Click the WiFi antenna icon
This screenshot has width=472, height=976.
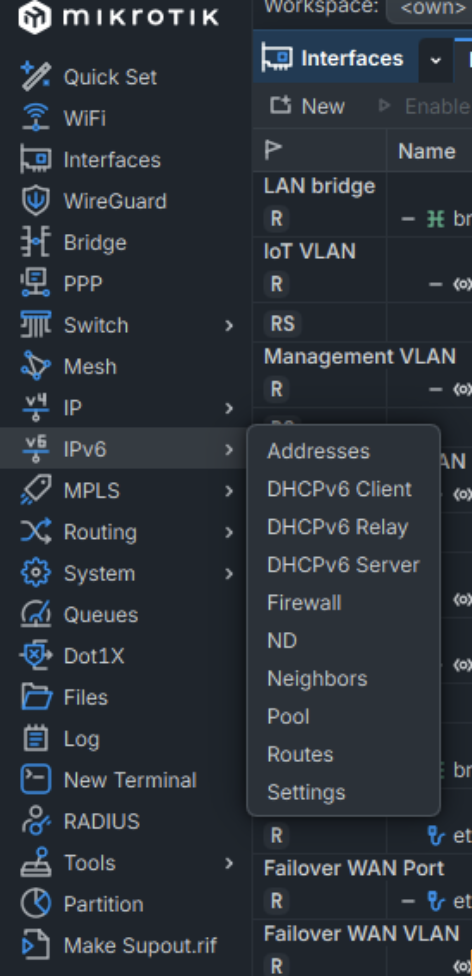(x=36, y=118)
